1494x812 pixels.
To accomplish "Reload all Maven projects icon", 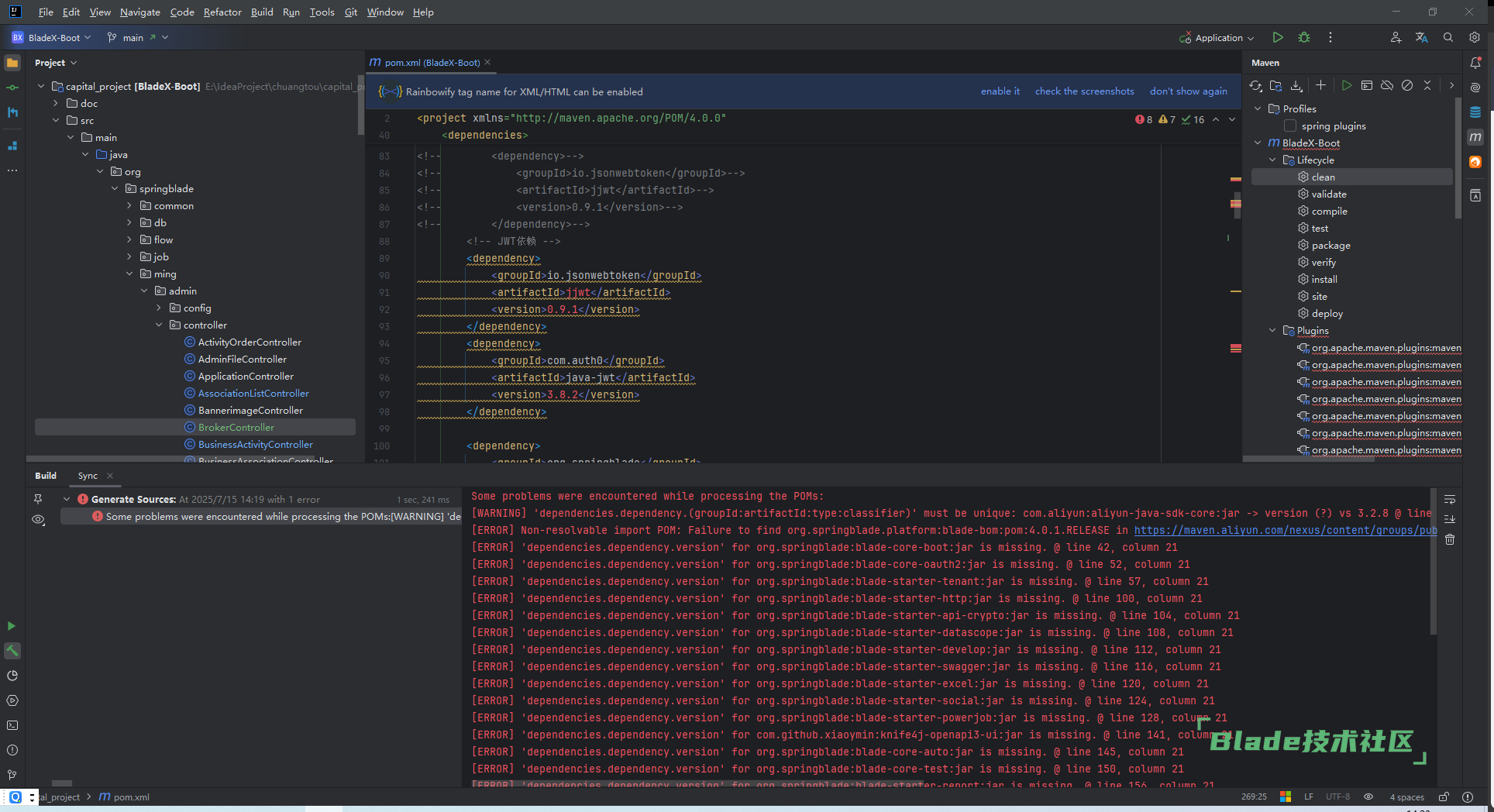I will [x=1255, y=85].
